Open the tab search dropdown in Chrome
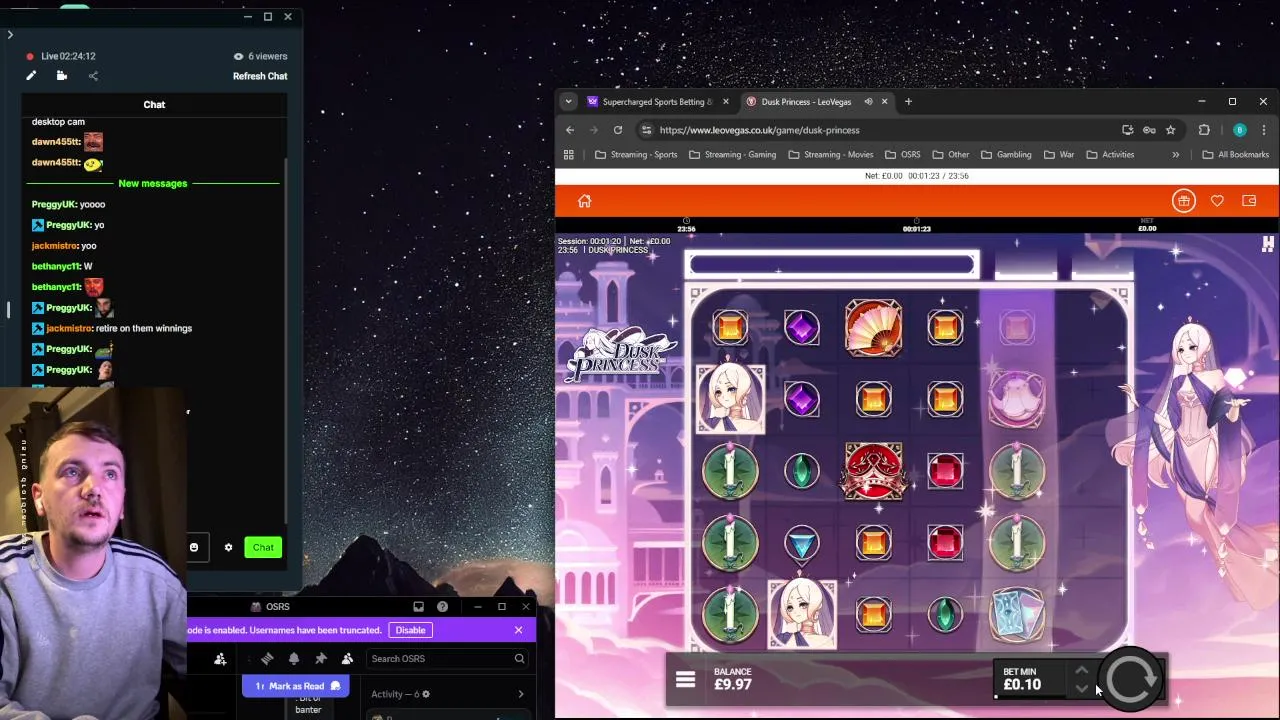The width and height of the screenshot is (1280, 720). tap(568, 102)
